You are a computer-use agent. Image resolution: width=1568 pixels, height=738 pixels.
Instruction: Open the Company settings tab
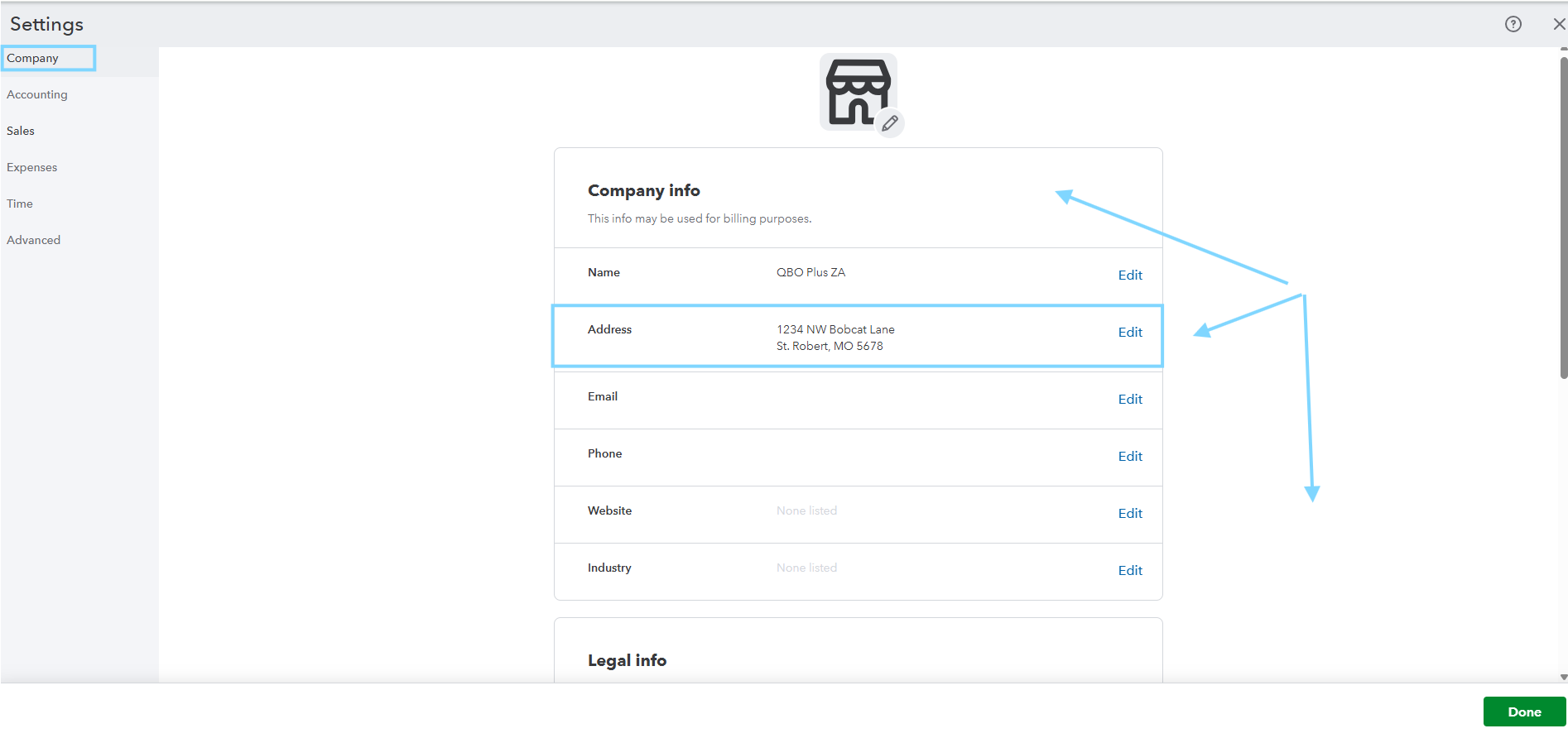click(x=33, y=58)
